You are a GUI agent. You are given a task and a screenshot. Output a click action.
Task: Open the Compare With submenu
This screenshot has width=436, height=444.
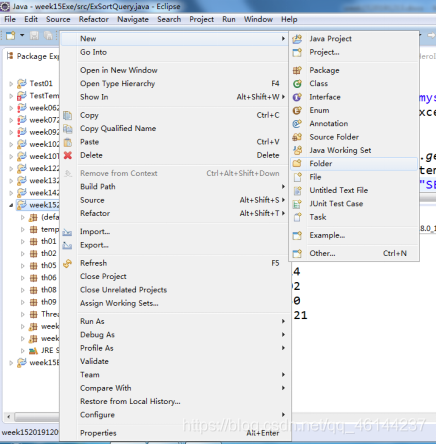[175, 388]
